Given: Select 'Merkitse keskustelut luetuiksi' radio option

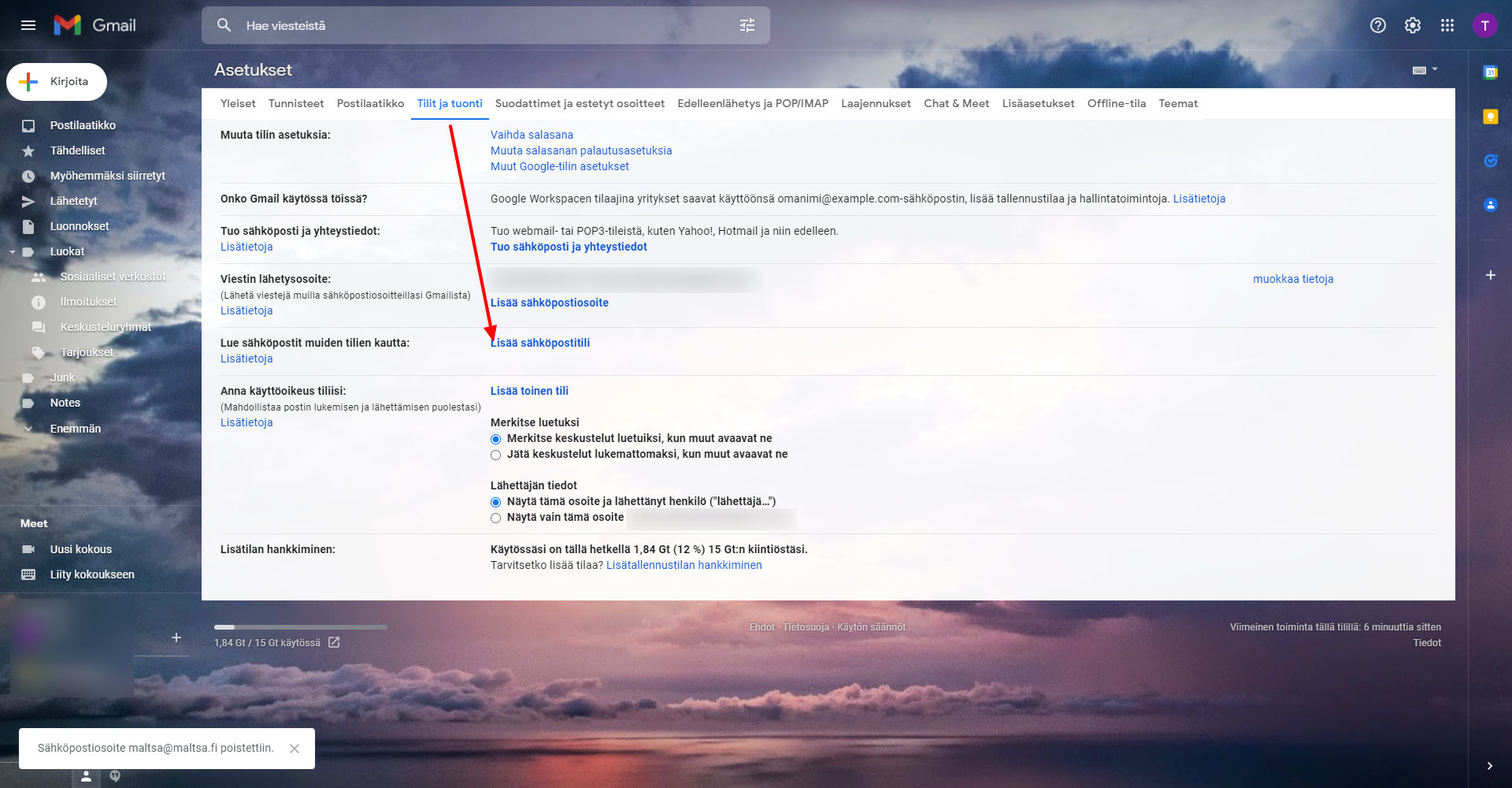Looking at the screenshot, I should pyautogui.click(x=495, y=439).
